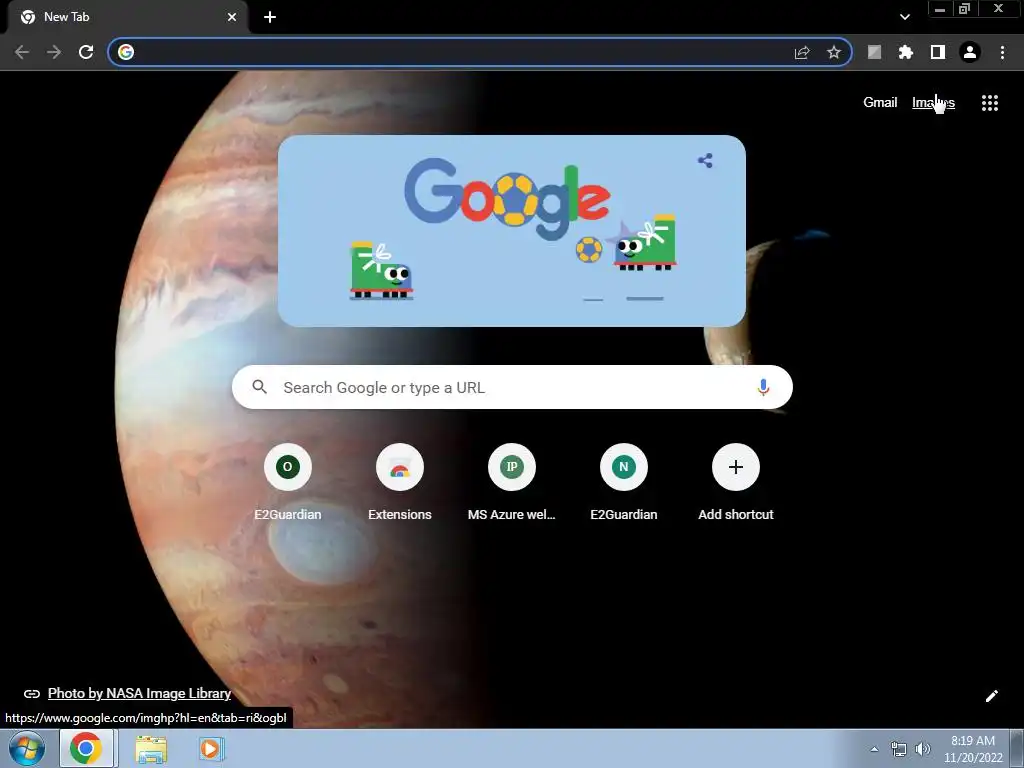Open the Extensions shortcut
The image size is (1024, 768).
400,482
